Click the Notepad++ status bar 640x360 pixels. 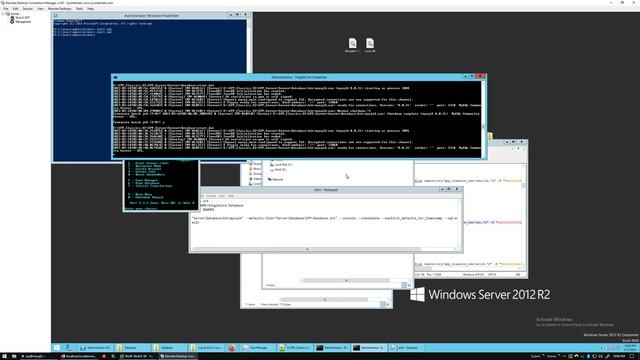tap(469, 275)
